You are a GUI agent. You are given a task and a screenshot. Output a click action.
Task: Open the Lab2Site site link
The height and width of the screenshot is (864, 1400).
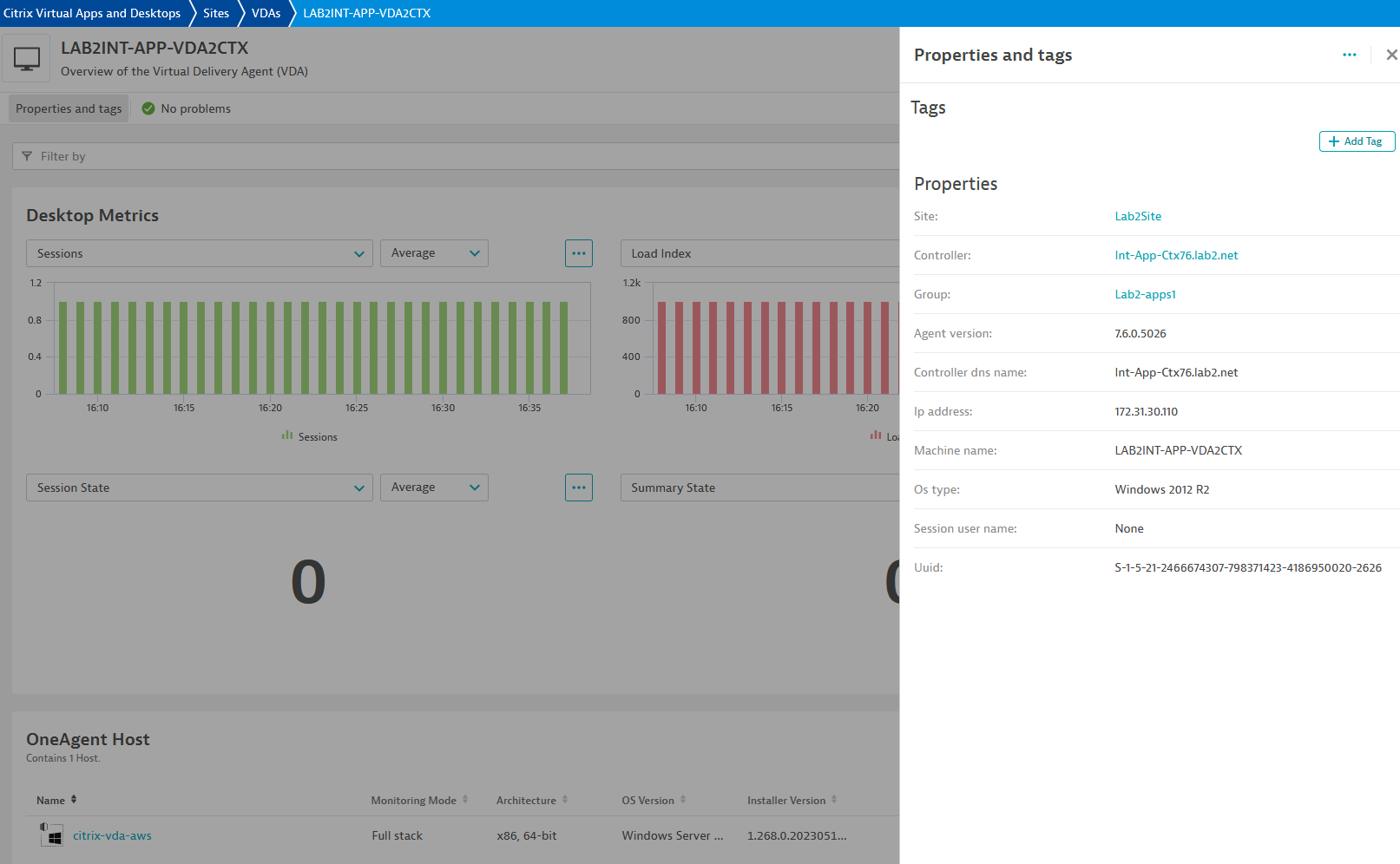pos(1138,216)
